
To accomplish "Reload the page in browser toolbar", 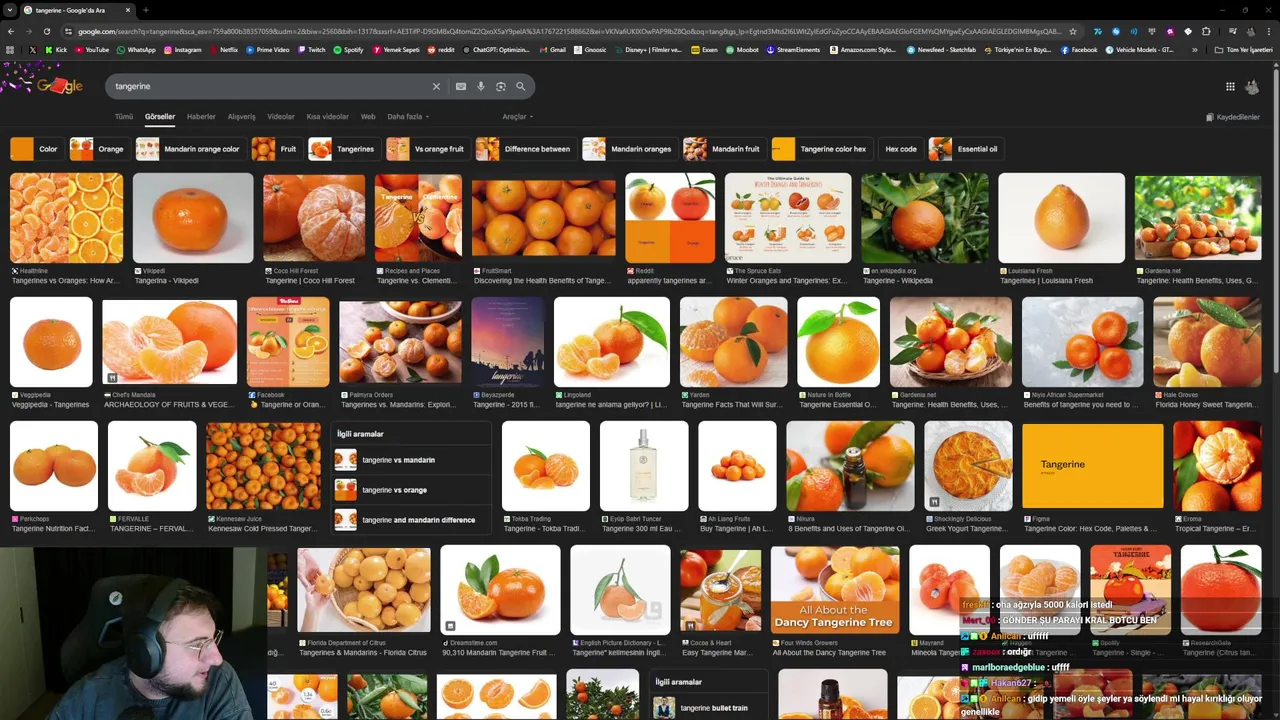I will [46, 31].
